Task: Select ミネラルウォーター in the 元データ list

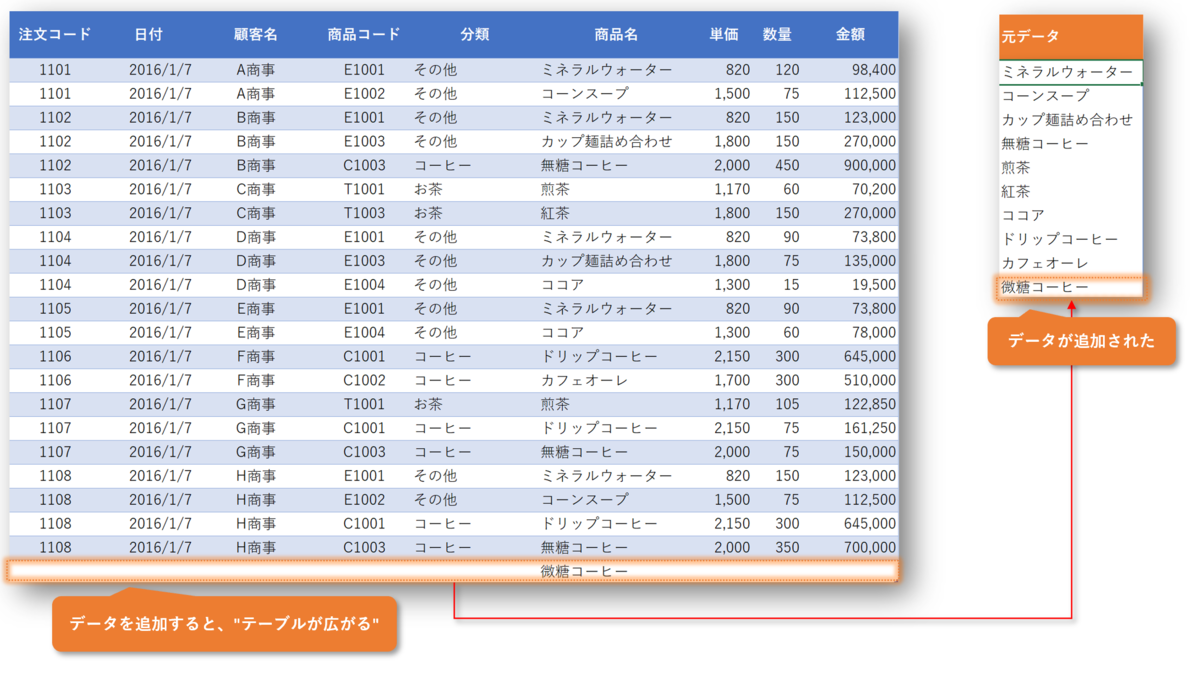Action: [x=1070, y=71]
